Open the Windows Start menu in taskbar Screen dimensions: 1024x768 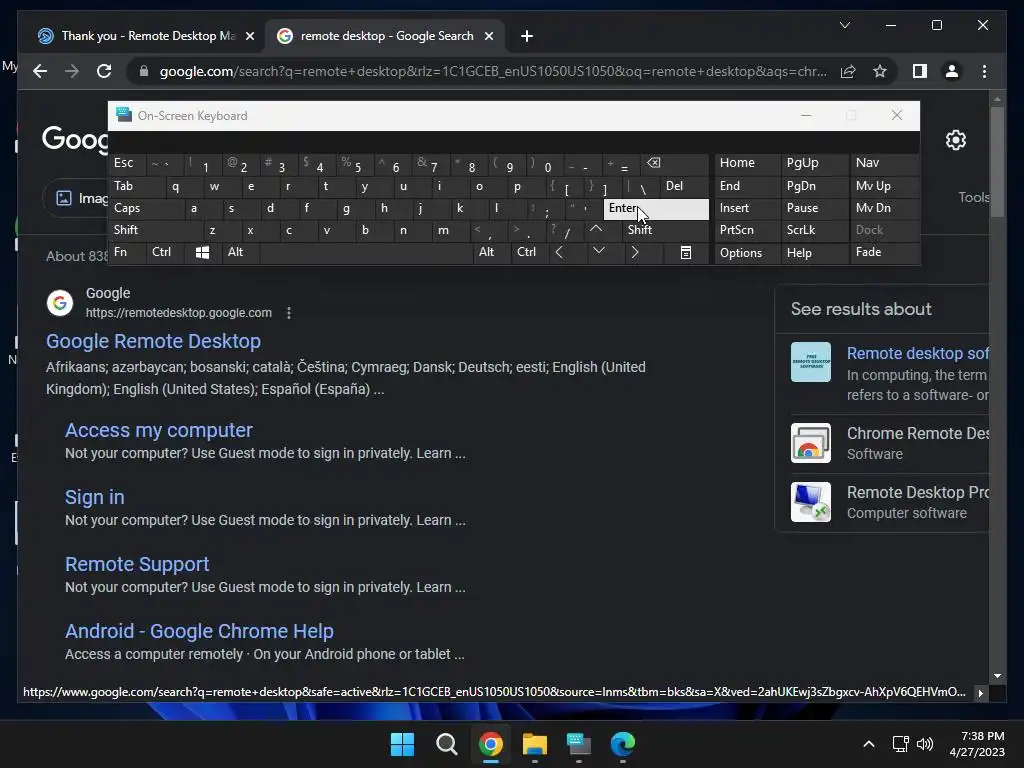pyautogui.click(x=402, y=744)
